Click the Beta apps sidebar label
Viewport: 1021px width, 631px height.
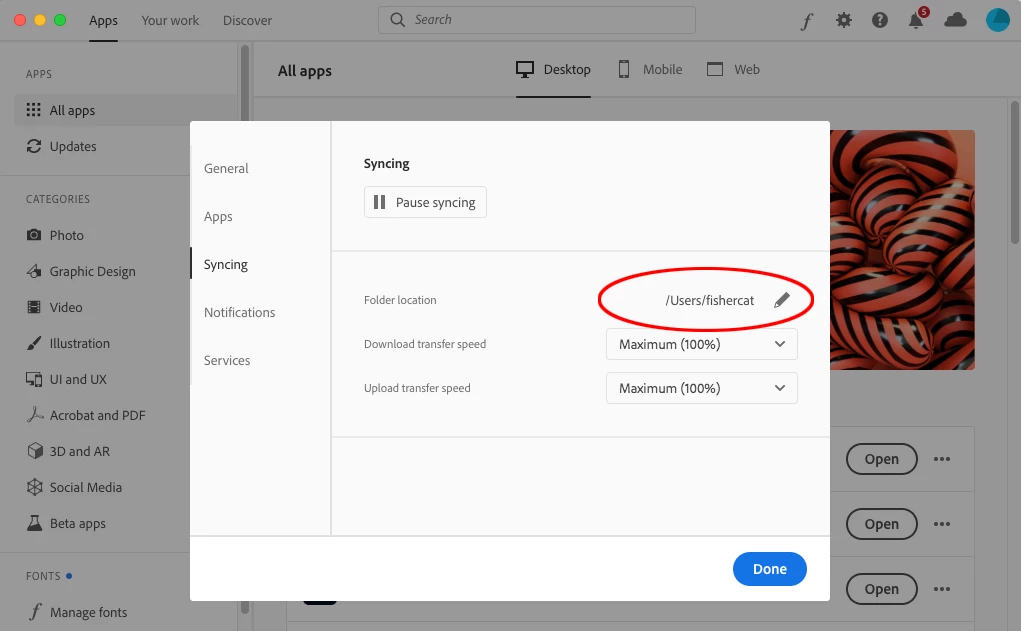pyautogui.click(x=77, y=524)
